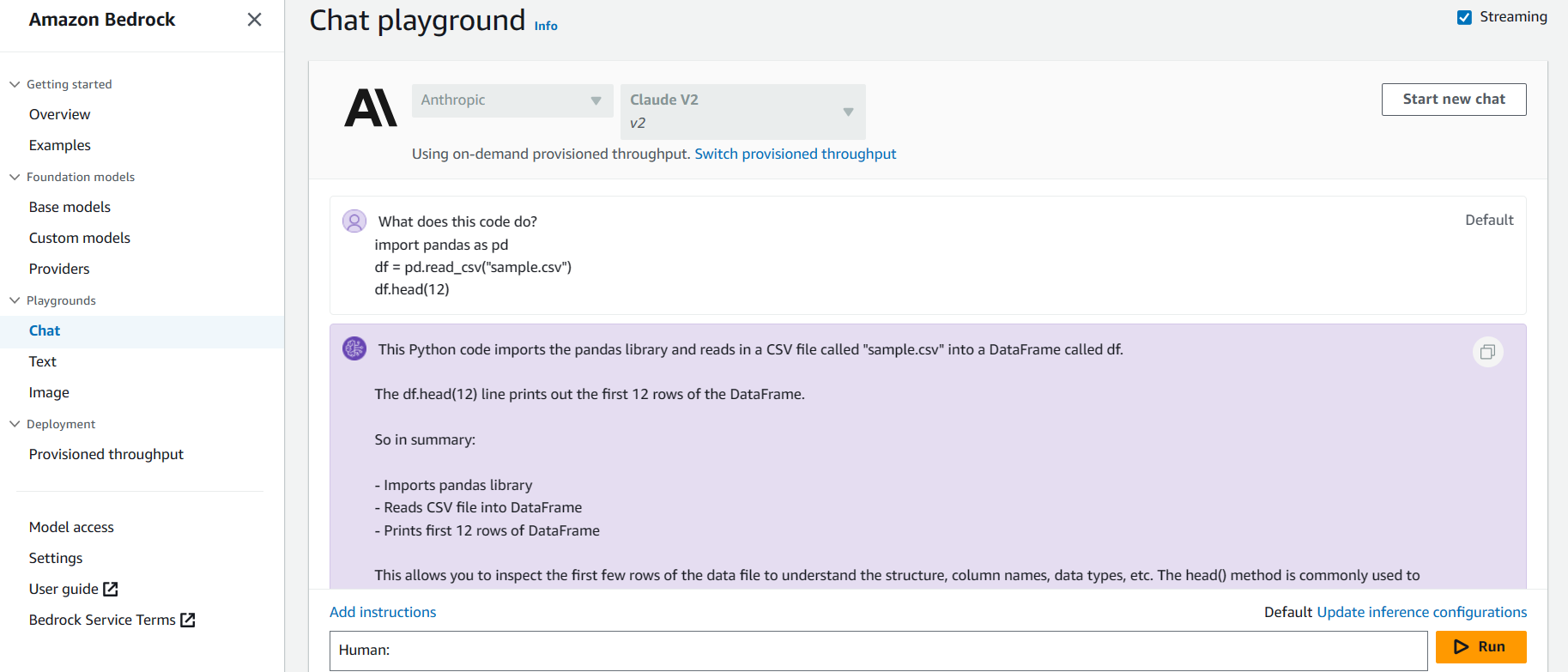Collapse the Foundation models section
This screenshot has width=1568, height=672.
(x=15, y=177)
